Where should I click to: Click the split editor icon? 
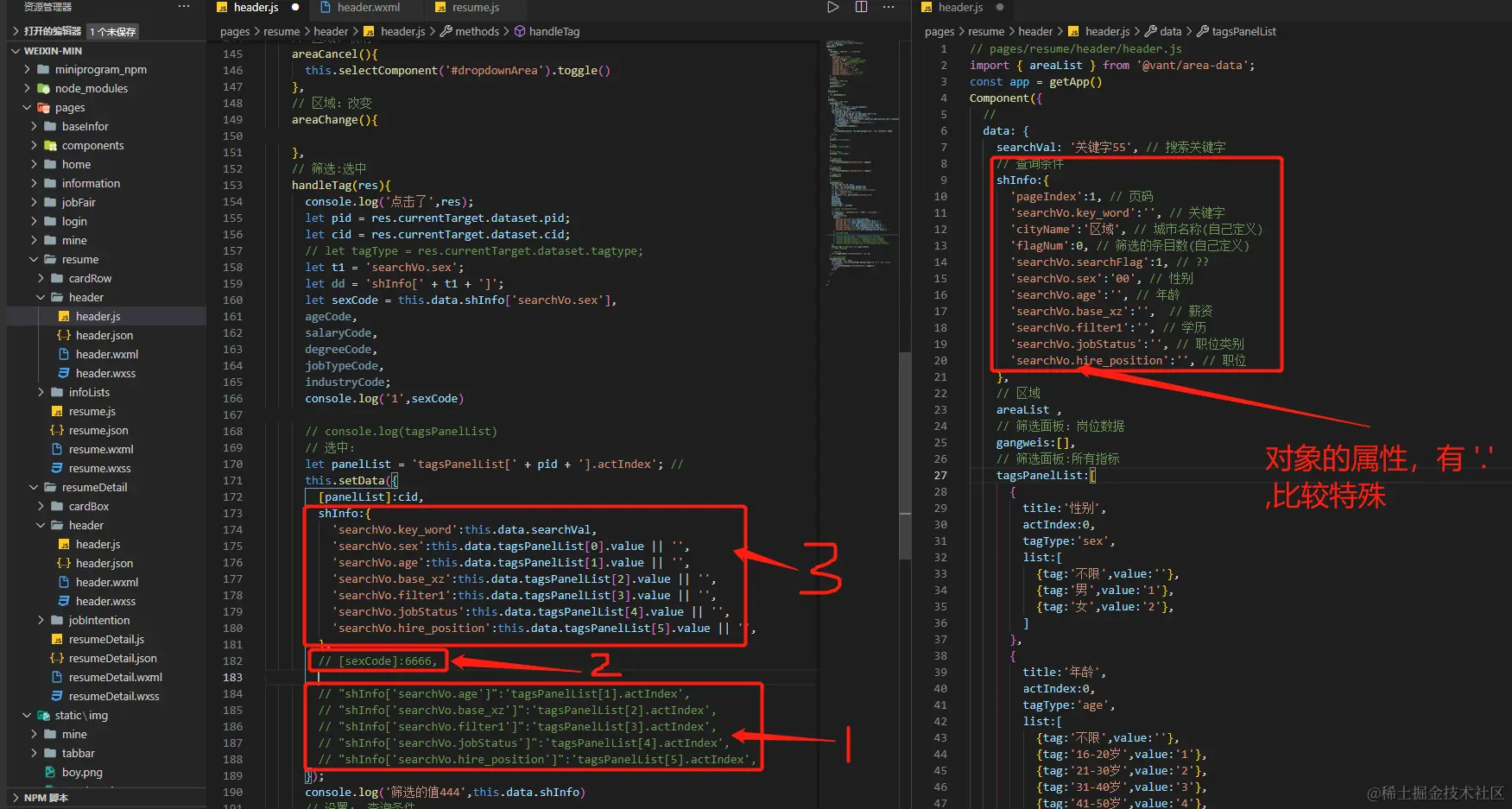pos(861,7)
